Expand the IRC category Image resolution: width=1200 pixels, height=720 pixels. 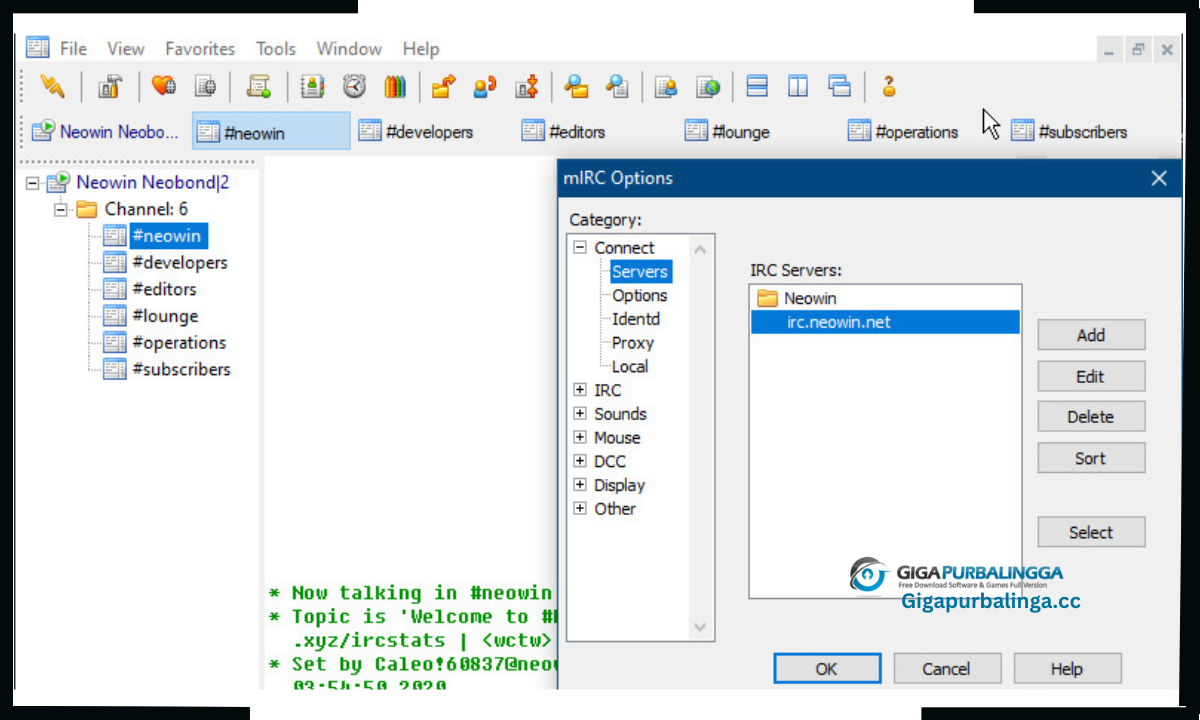pyautogui.click(x=580, y=390)
